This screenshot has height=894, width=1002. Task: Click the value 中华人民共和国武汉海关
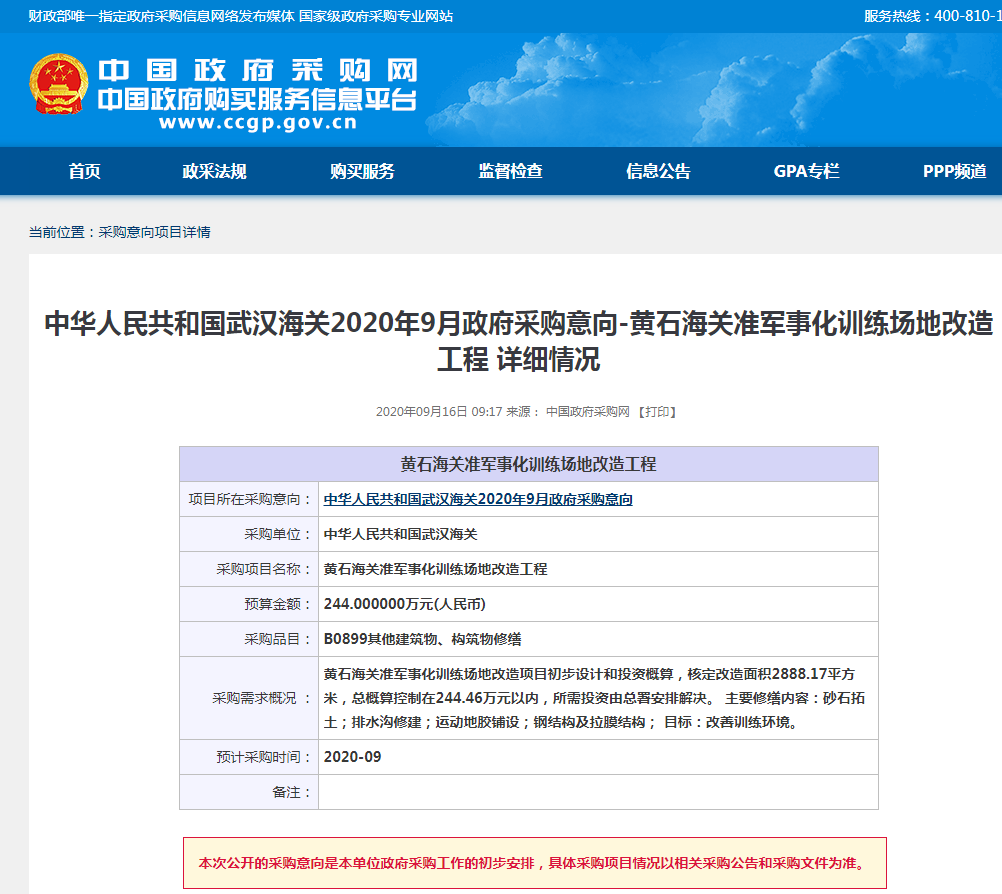point(401,534)
